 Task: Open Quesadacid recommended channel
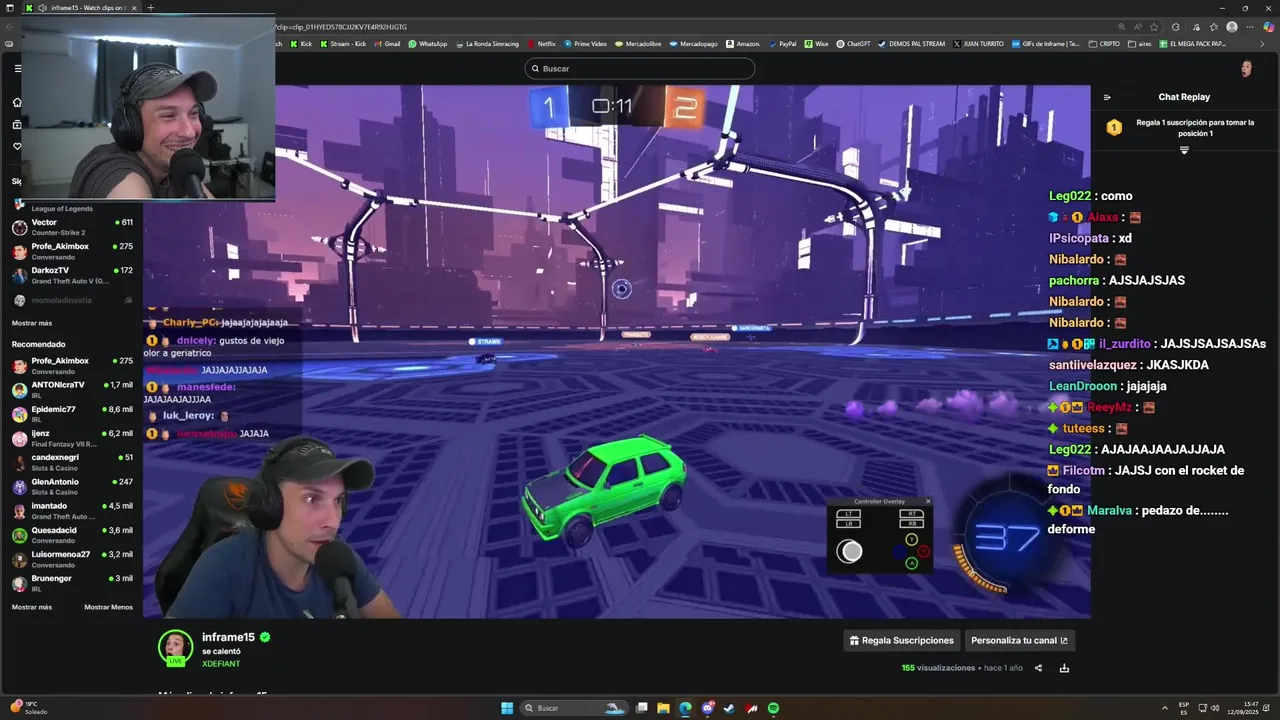(x=71, y=535)
